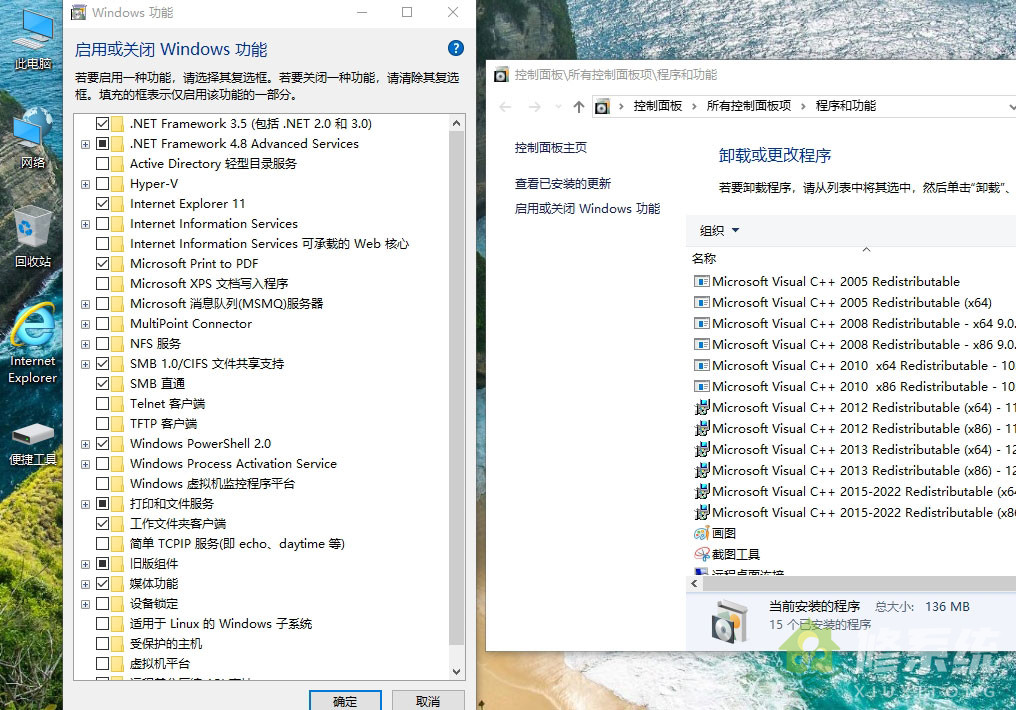
Task: Expand the NFS 服务 node
Action: coord(85,344)
